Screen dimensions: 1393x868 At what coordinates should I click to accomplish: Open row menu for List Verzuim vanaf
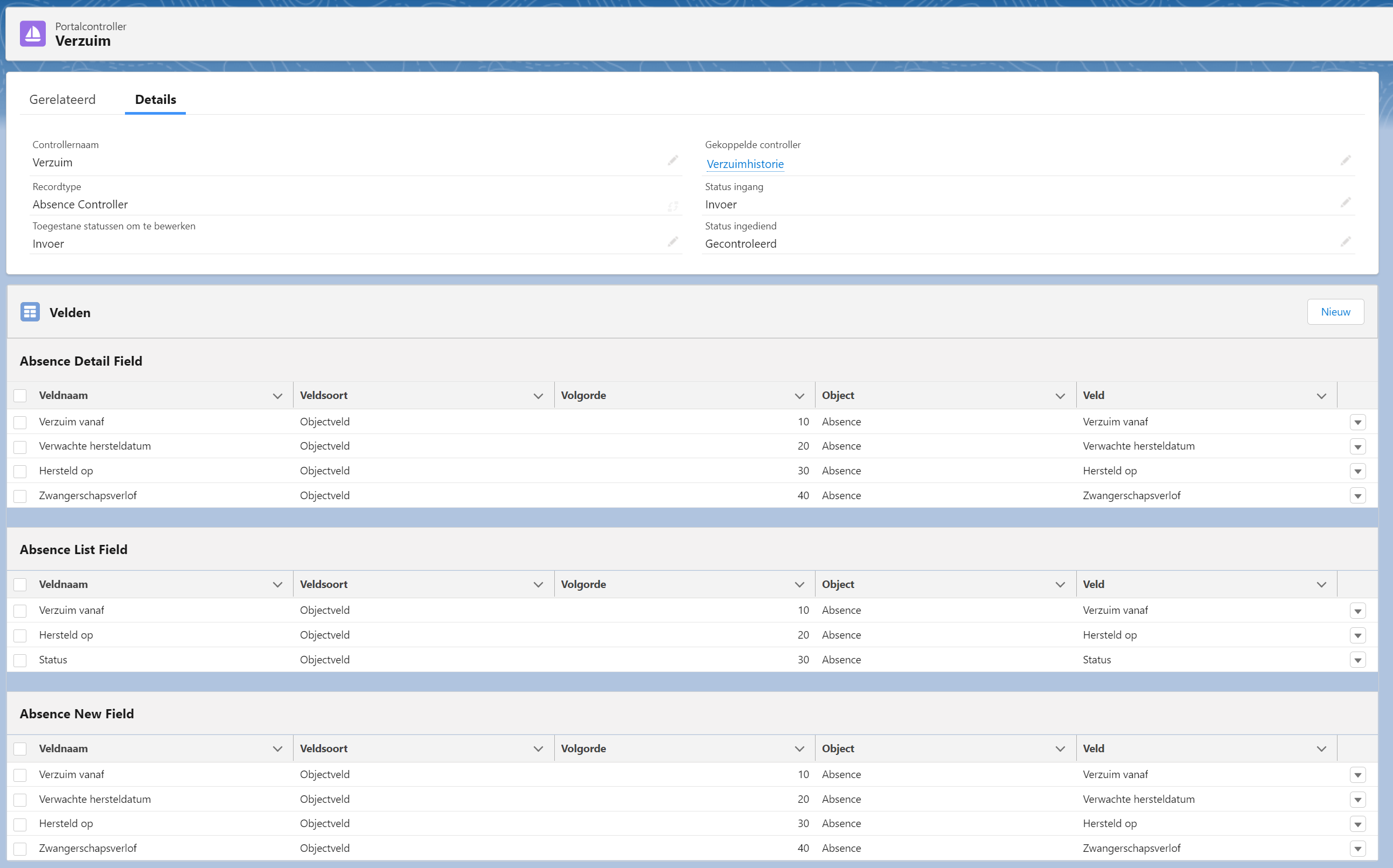click(1357, 611)
